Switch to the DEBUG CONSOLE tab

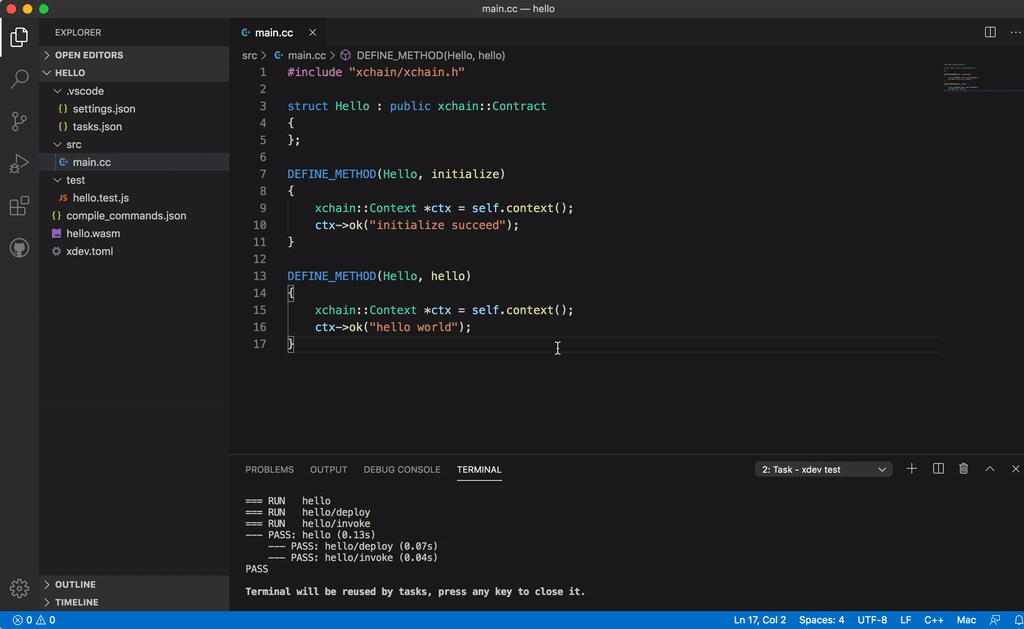pyautogui.click(x=402, y=470)
